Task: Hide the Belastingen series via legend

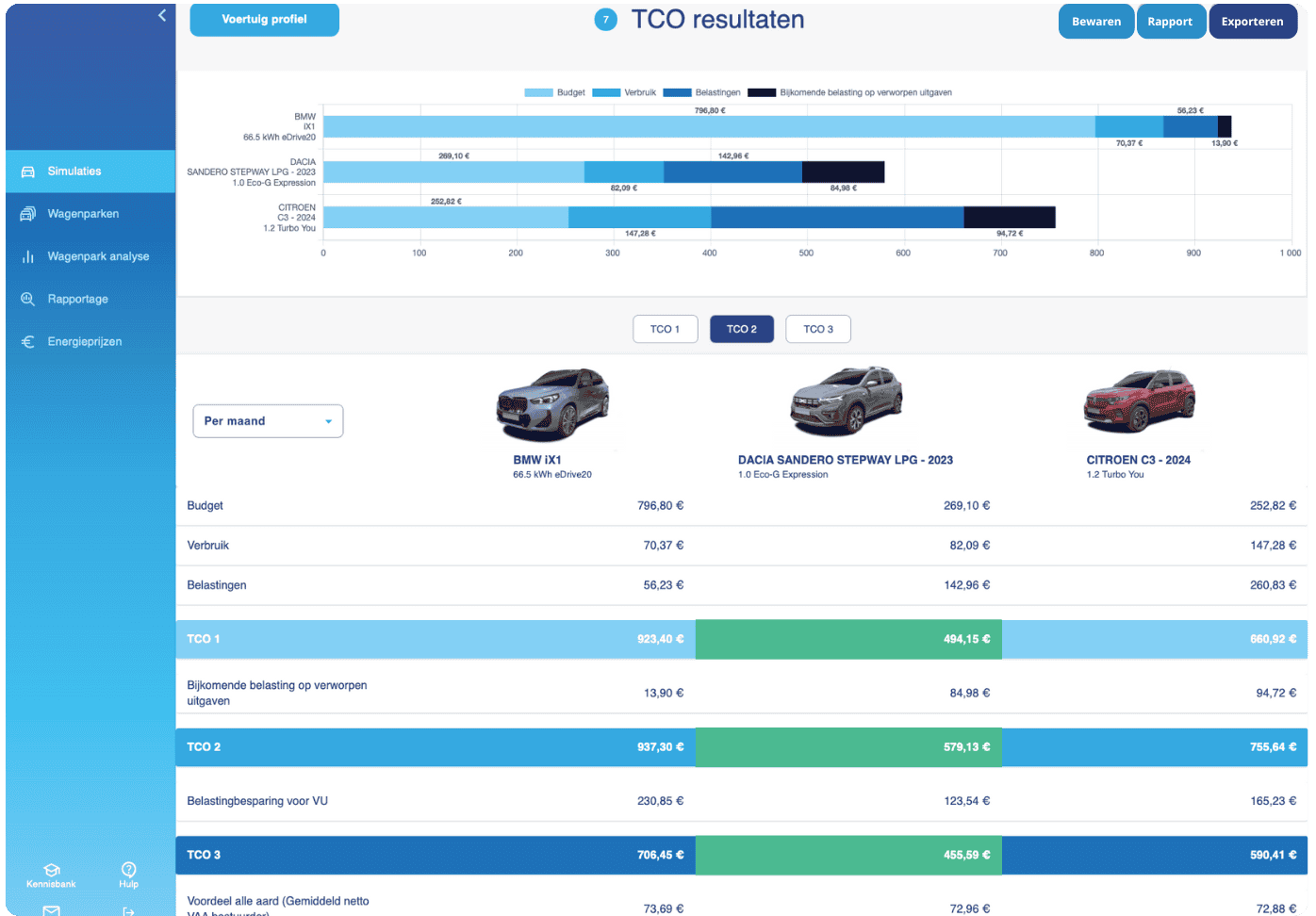Action: pyautogui.click(x=678, y=92)
